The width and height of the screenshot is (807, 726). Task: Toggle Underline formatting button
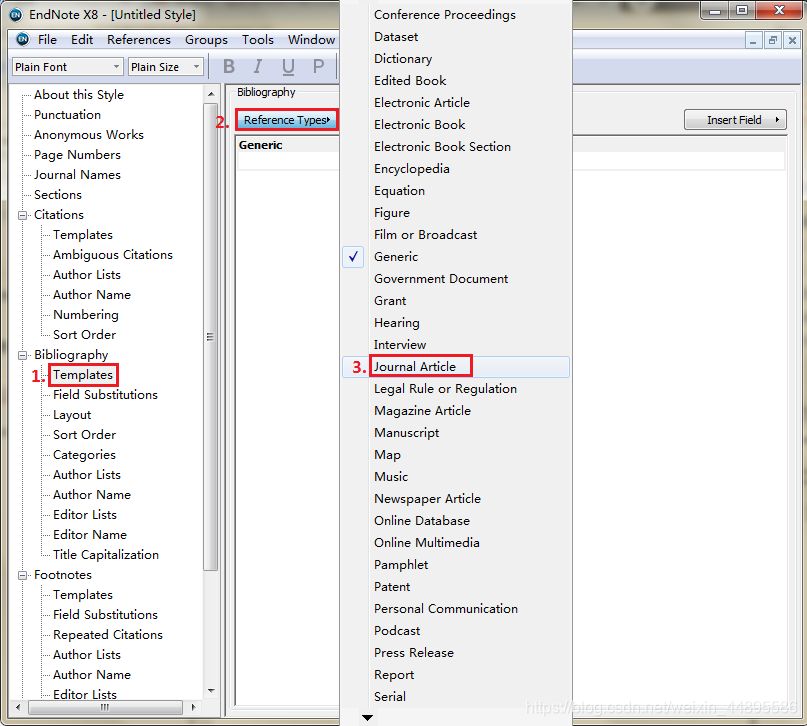tap(288, 66)
